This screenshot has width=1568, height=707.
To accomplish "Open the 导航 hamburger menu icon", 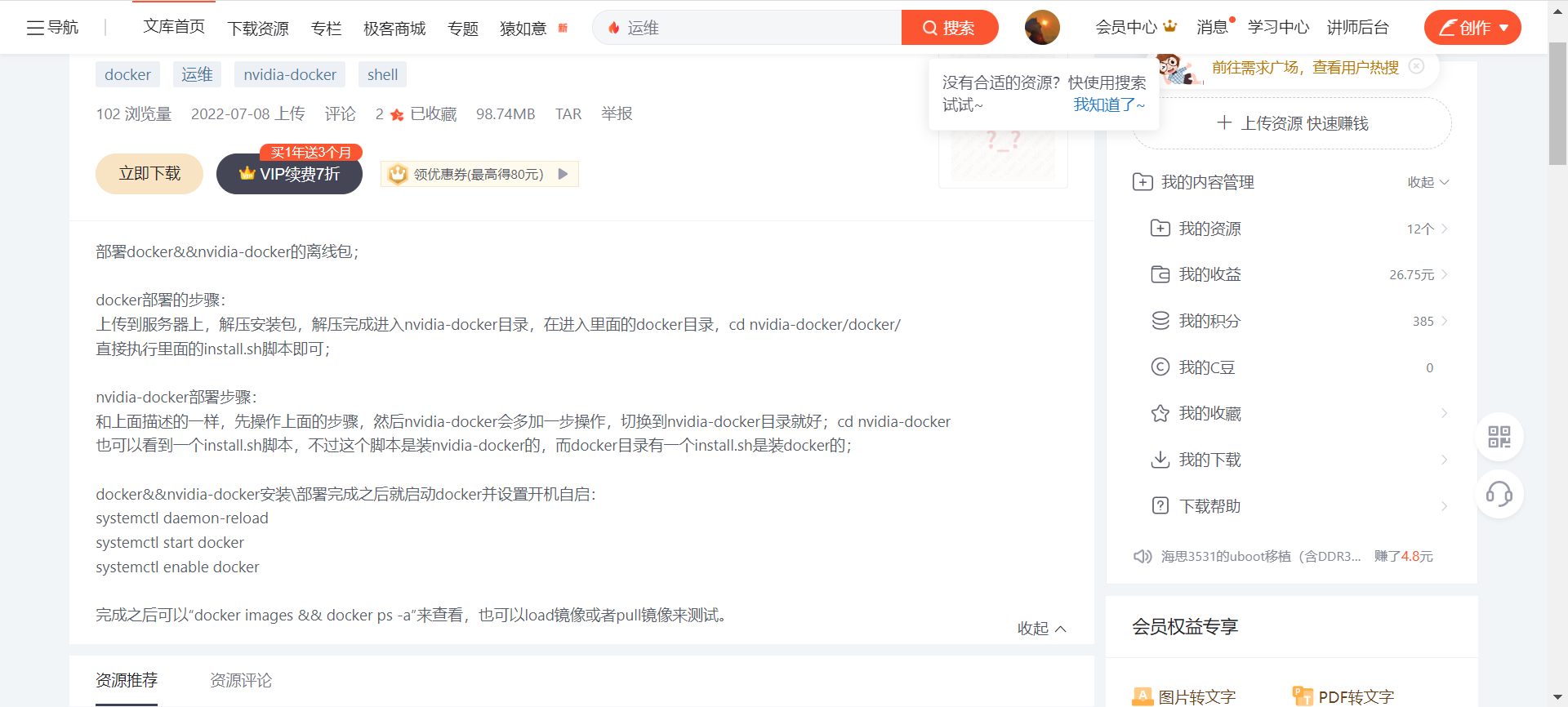I will (x=35, y=28).
